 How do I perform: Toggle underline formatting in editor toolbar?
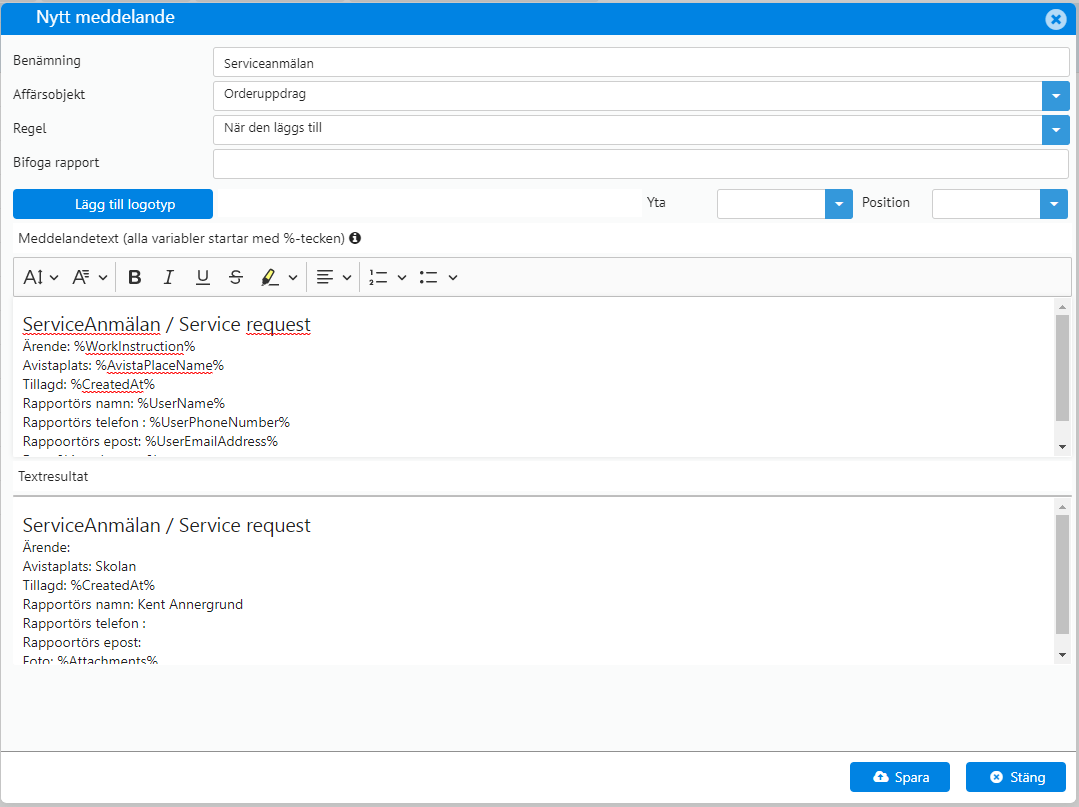[x=202, y=277]
